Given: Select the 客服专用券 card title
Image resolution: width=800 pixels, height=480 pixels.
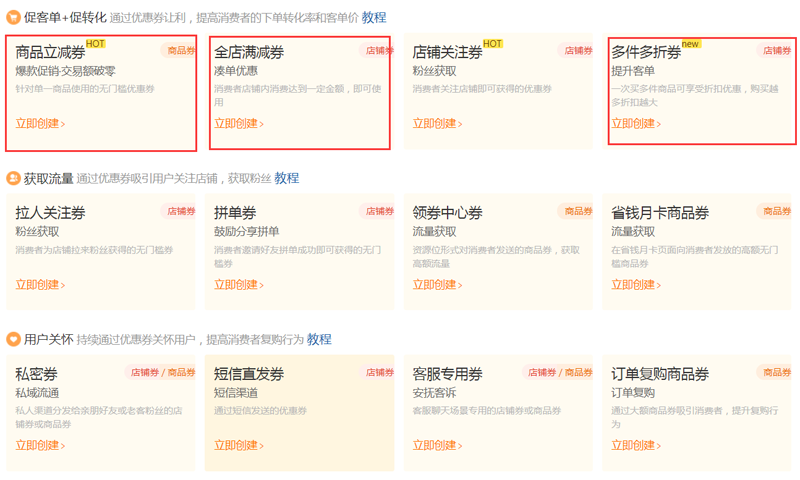Looking at the screenshot, I should point(447,374).
